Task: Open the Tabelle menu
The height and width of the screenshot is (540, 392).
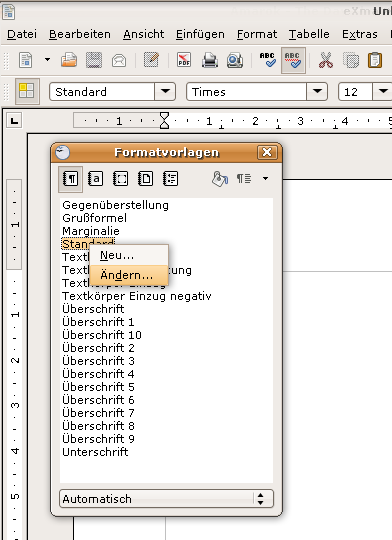Action: click(x=309, y=34)
